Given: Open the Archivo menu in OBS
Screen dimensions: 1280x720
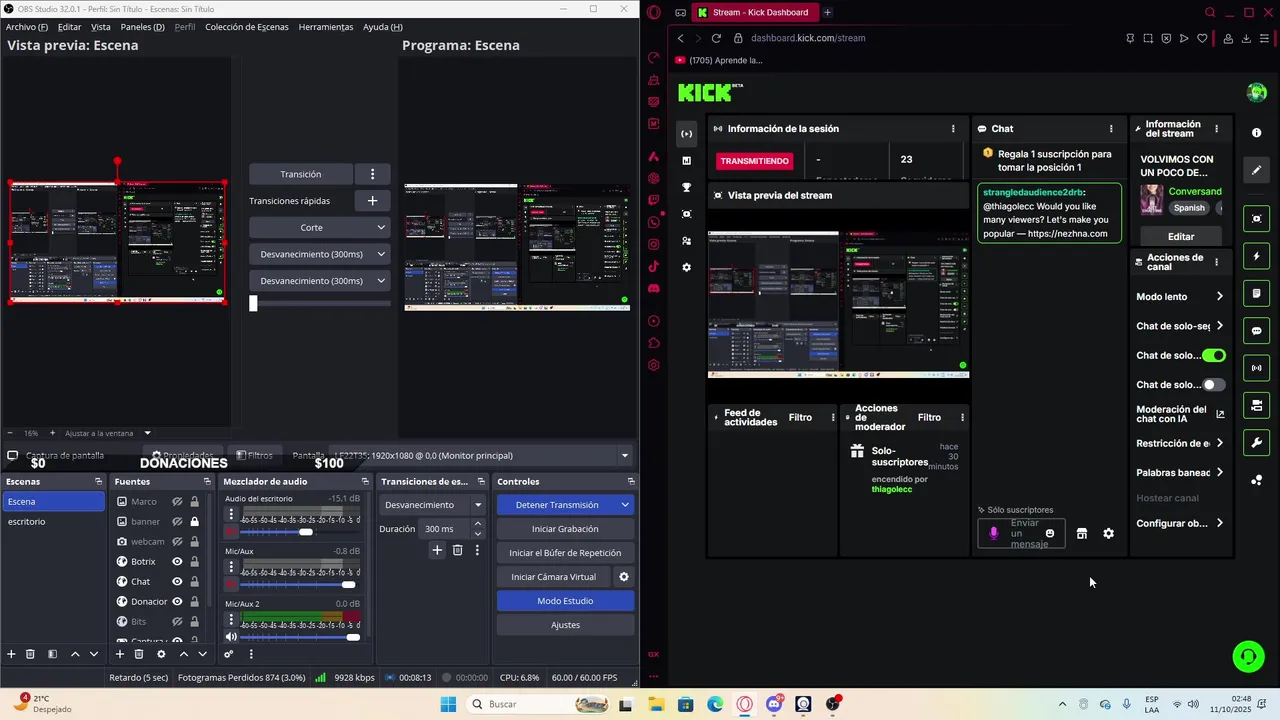Looking at the screenshot, I should tap(27, 27).
